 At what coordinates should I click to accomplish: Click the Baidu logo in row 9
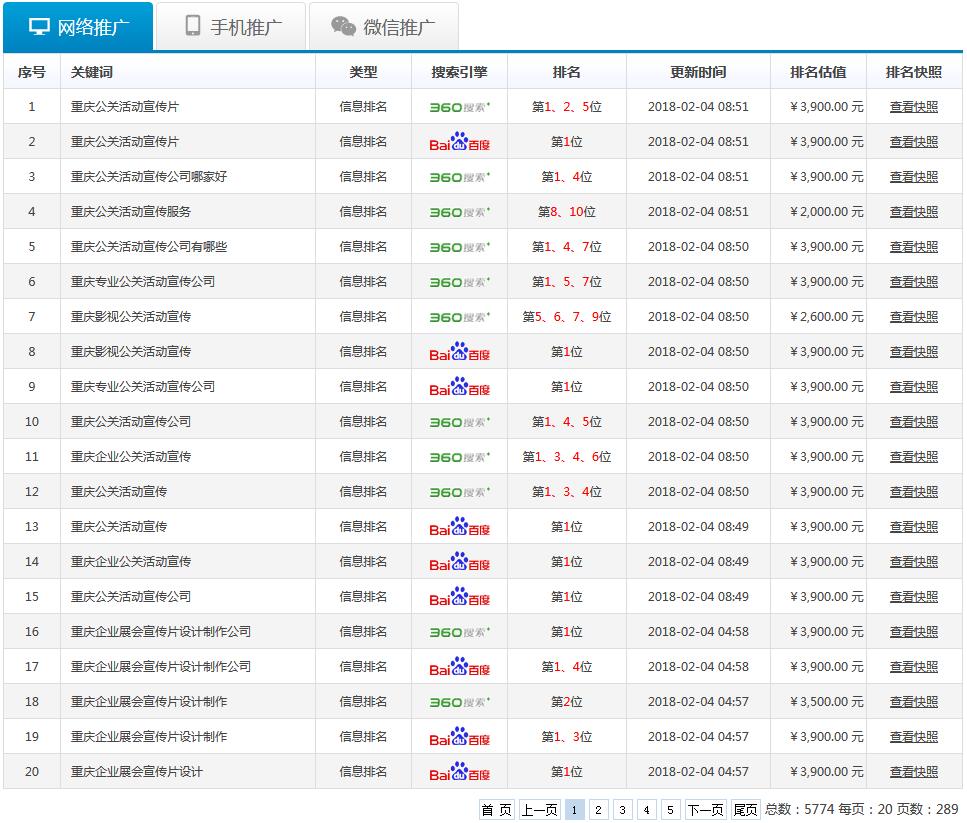(459, 387)
